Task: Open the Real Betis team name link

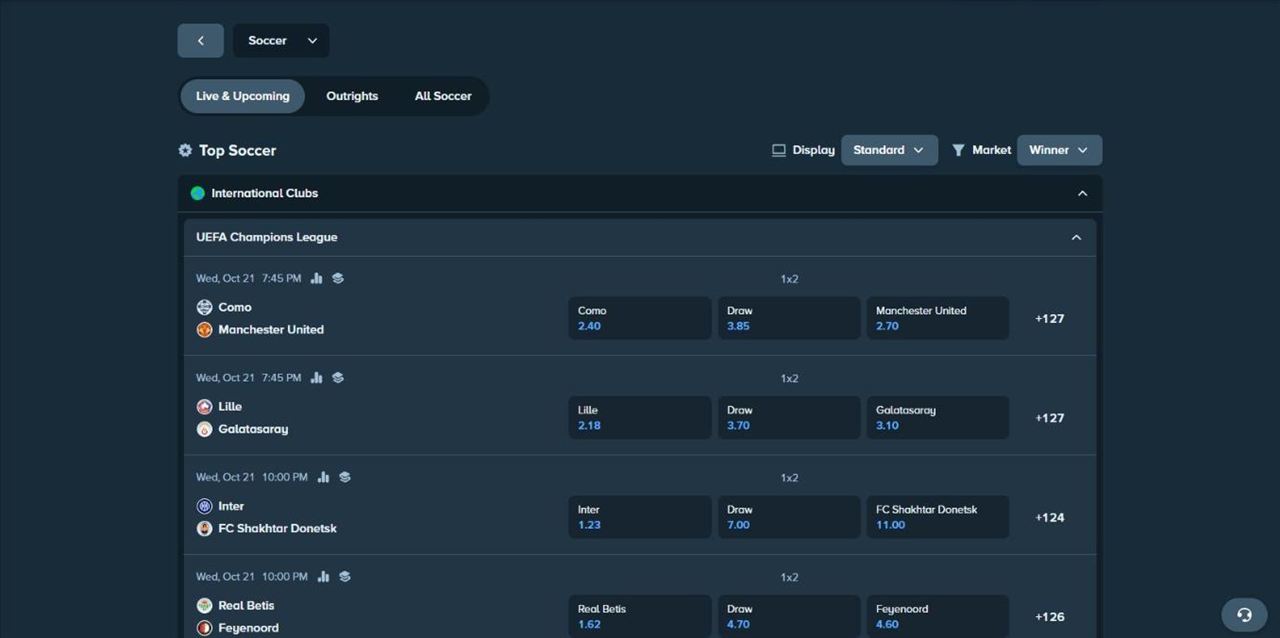Action: pyautogui.click(x=246, y=605)
